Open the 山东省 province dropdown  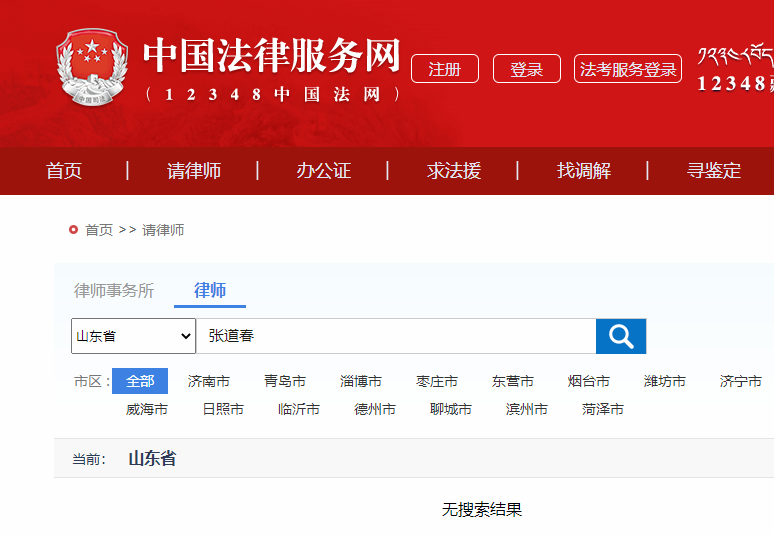click(x=133, y=336)
